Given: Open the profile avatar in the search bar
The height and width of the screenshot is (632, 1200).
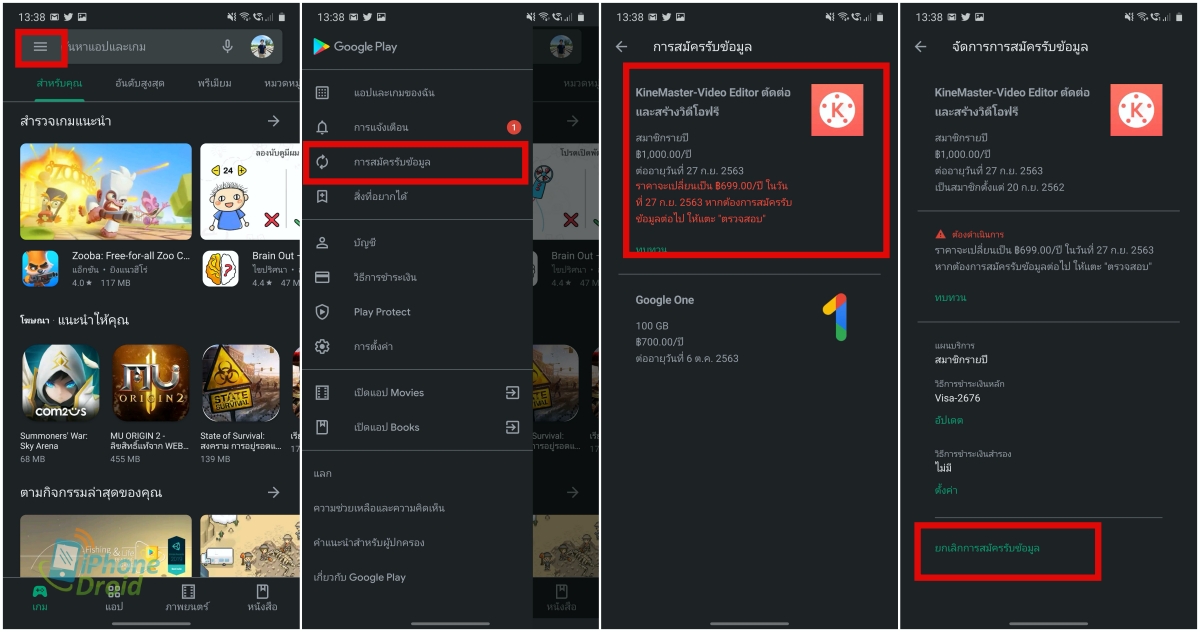Looking at the screenshot, I should click(262, 47).
